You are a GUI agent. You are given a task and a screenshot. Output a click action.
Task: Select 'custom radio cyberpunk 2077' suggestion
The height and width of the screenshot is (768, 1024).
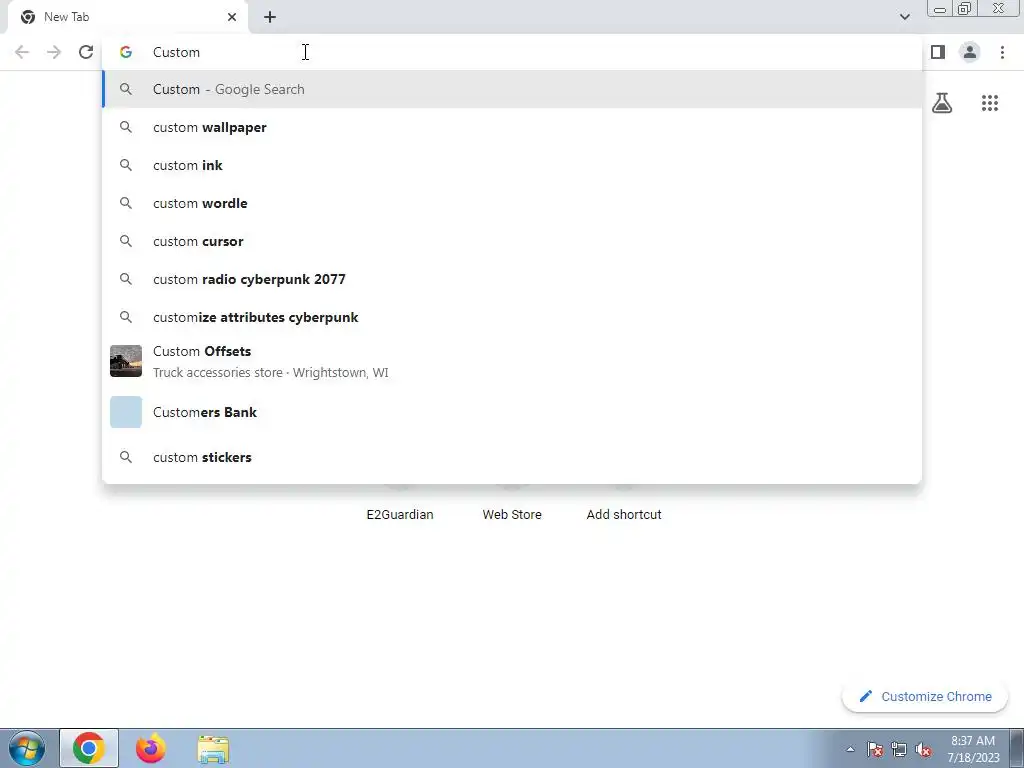512,279
